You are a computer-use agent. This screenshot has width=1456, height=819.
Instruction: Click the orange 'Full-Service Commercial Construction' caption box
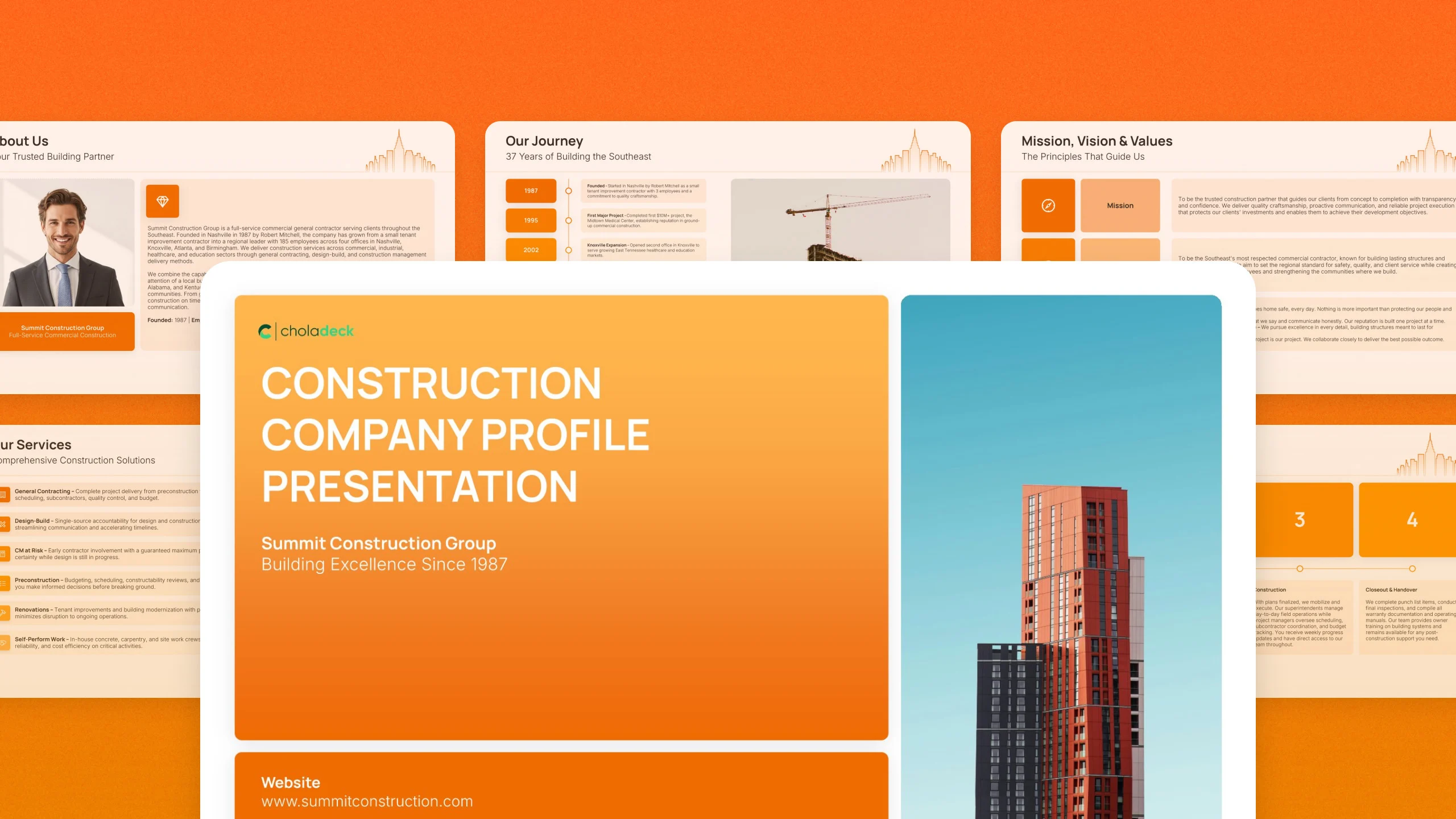tap(67, 332)
